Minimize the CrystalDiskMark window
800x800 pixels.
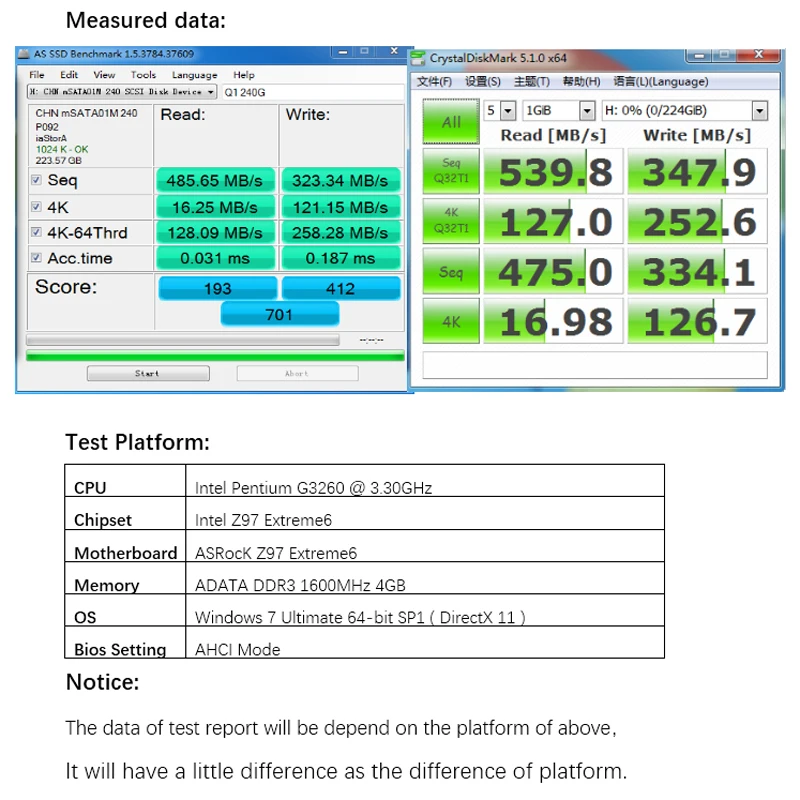point(700,55)
